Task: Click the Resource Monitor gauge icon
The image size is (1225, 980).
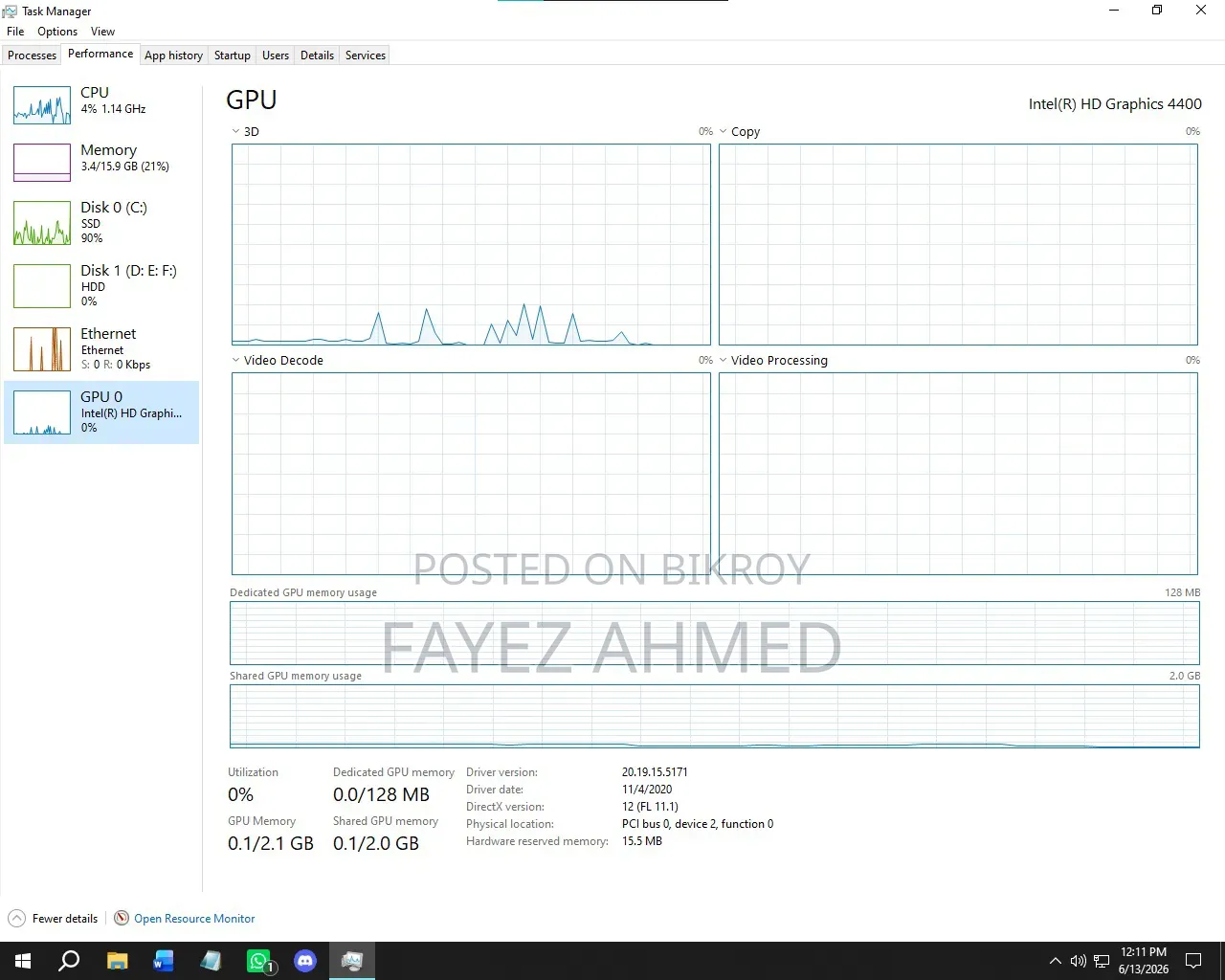Action: point(122,919)
